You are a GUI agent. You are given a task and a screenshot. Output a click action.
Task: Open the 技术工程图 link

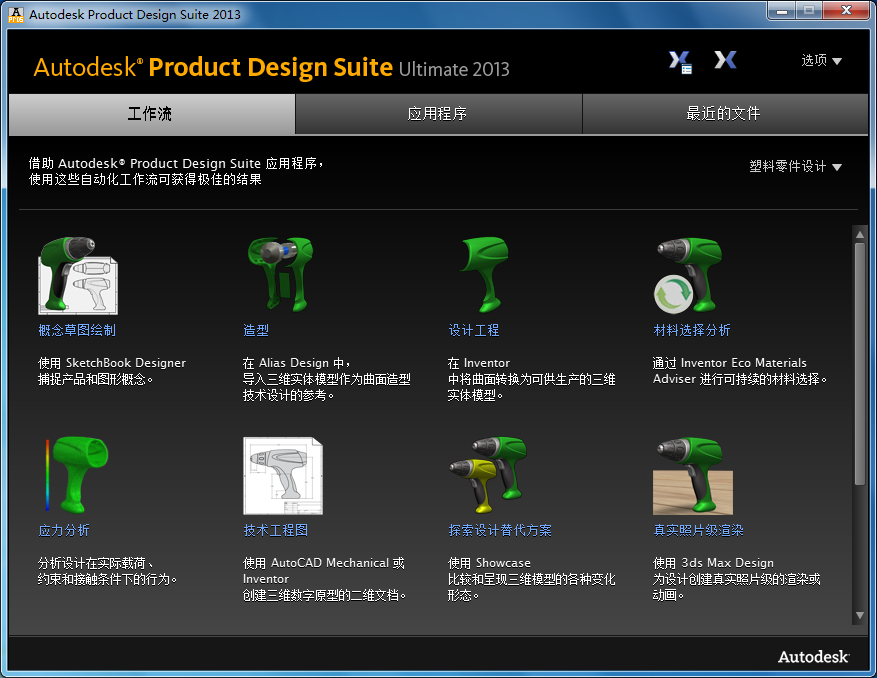[276, 530]
